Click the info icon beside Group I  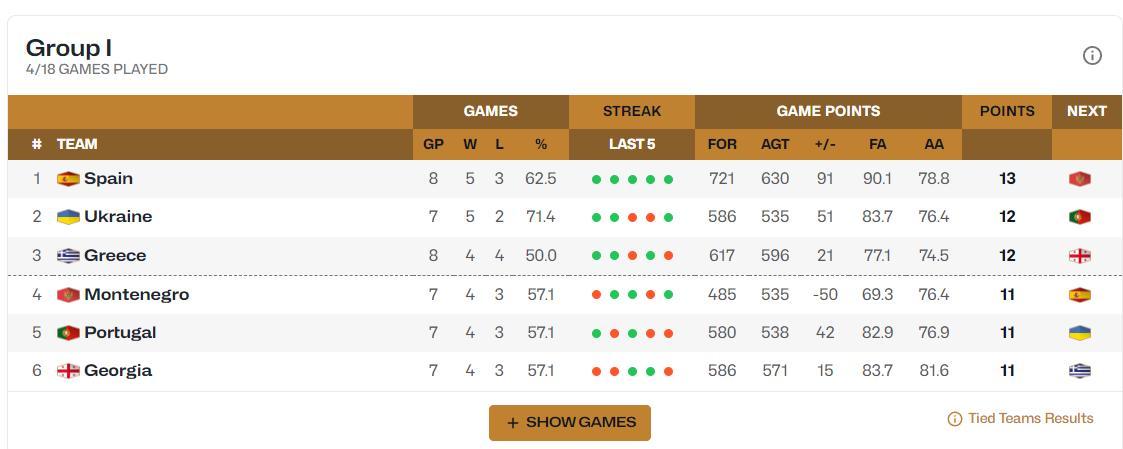tap(1091, 56)
